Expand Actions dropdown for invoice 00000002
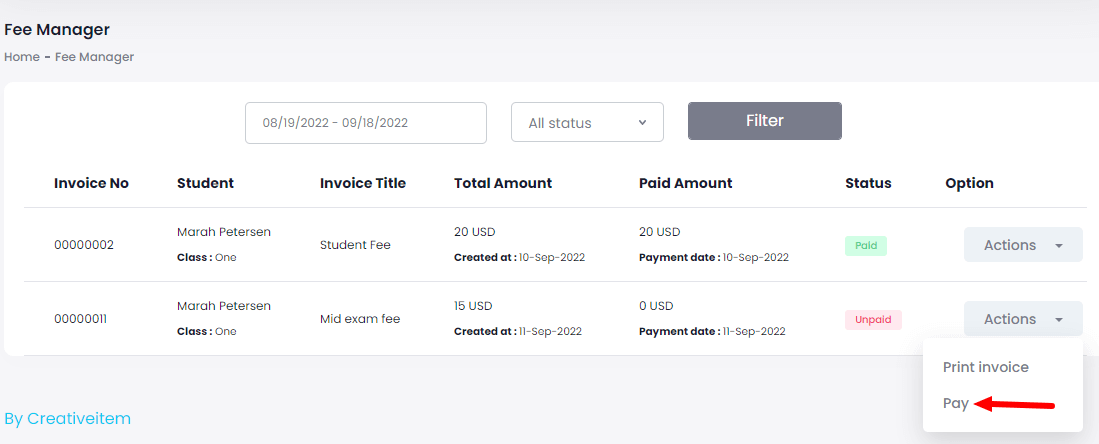This screenshot has height=444, width=1099. [x=1022, y=245]
